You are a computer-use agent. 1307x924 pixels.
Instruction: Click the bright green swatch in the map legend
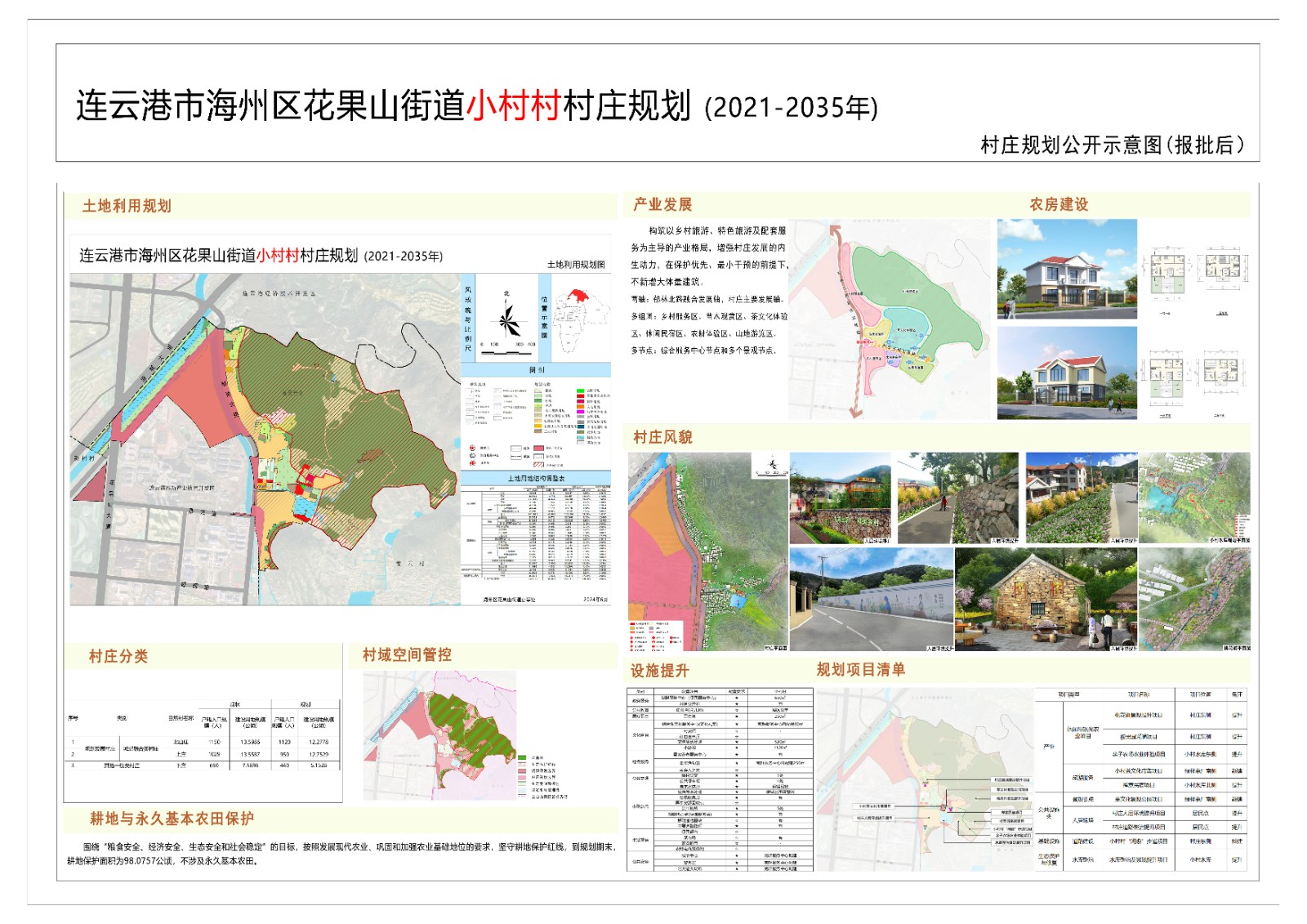click(580, 391)
